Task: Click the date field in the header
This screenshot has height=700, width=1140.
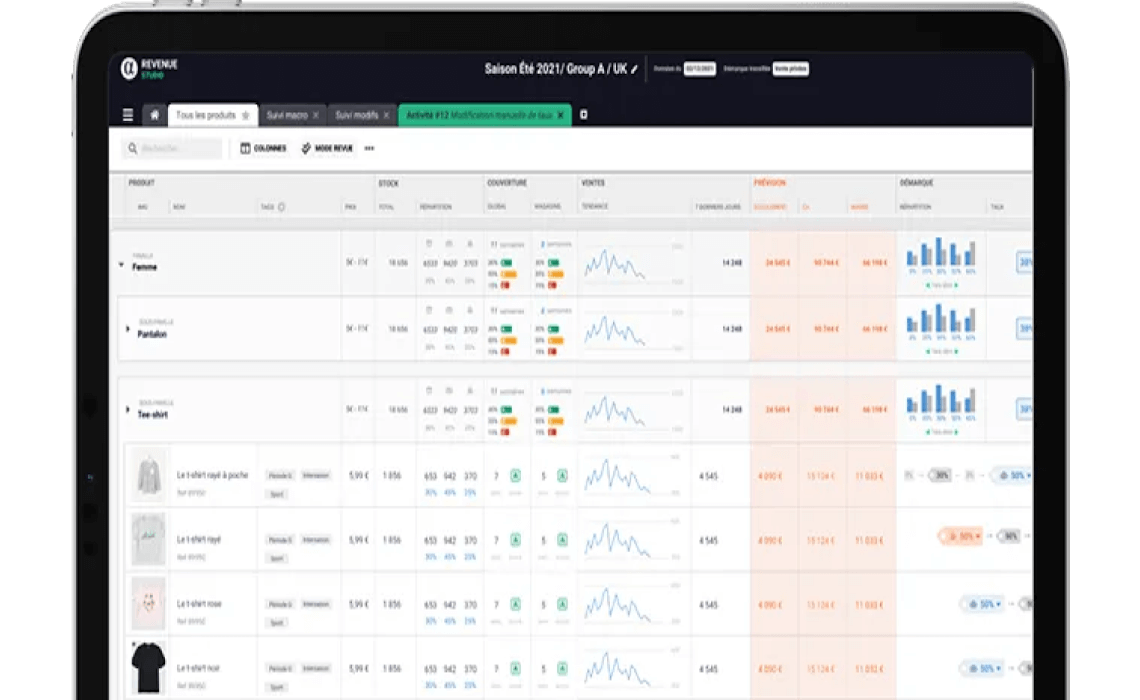Action: point(699,69)
